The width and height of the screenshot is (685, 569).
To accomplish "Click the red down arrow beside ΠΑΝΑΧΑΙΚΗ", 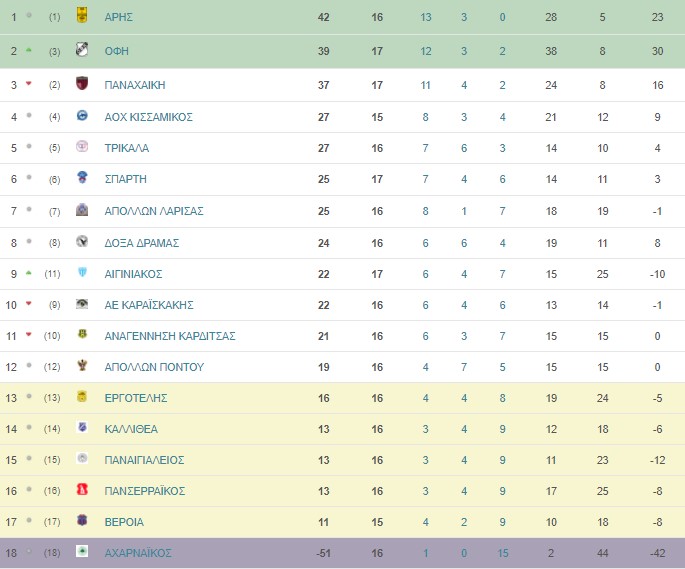I will pos(29,83).
